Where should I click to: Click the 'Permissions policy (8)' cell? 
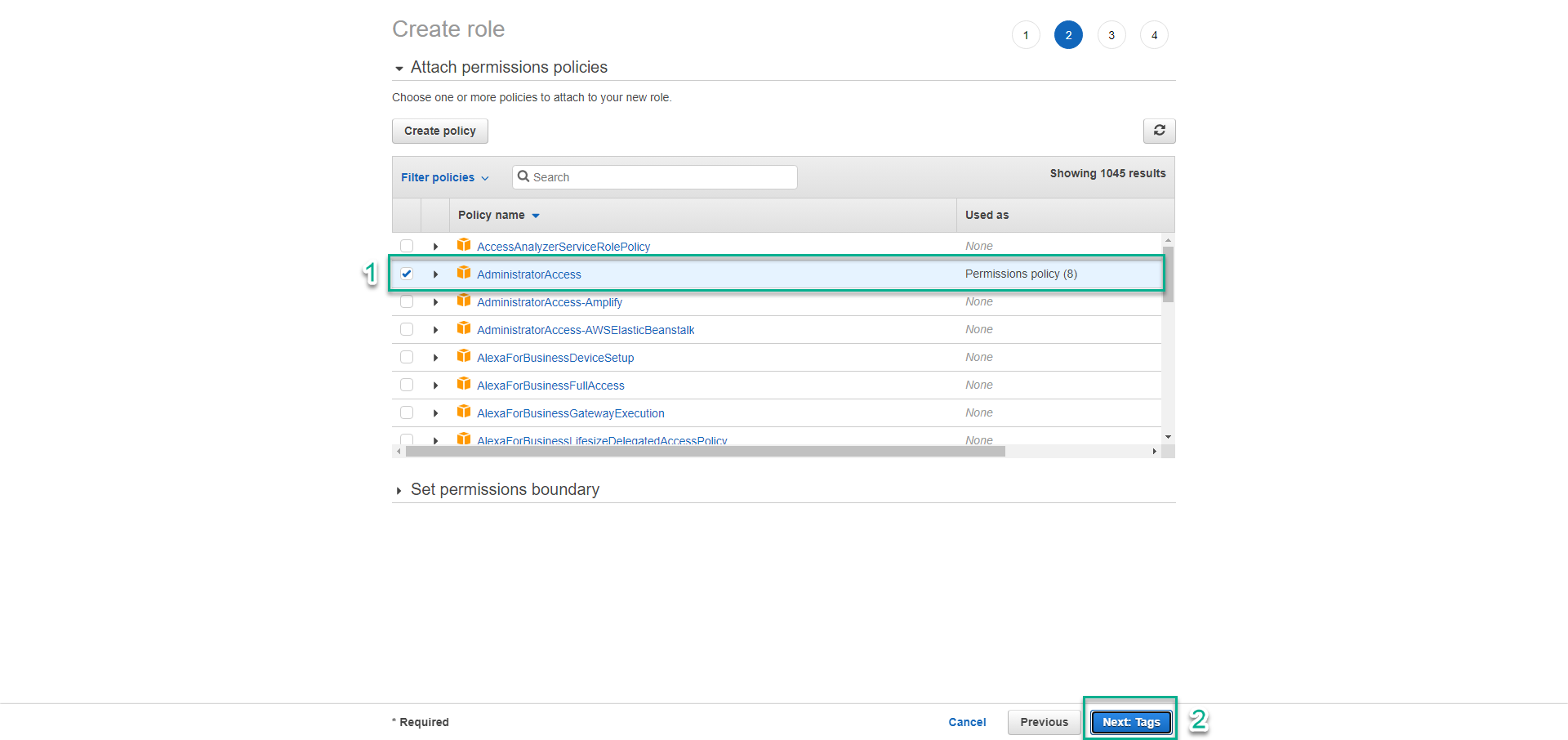point(1021,274)
